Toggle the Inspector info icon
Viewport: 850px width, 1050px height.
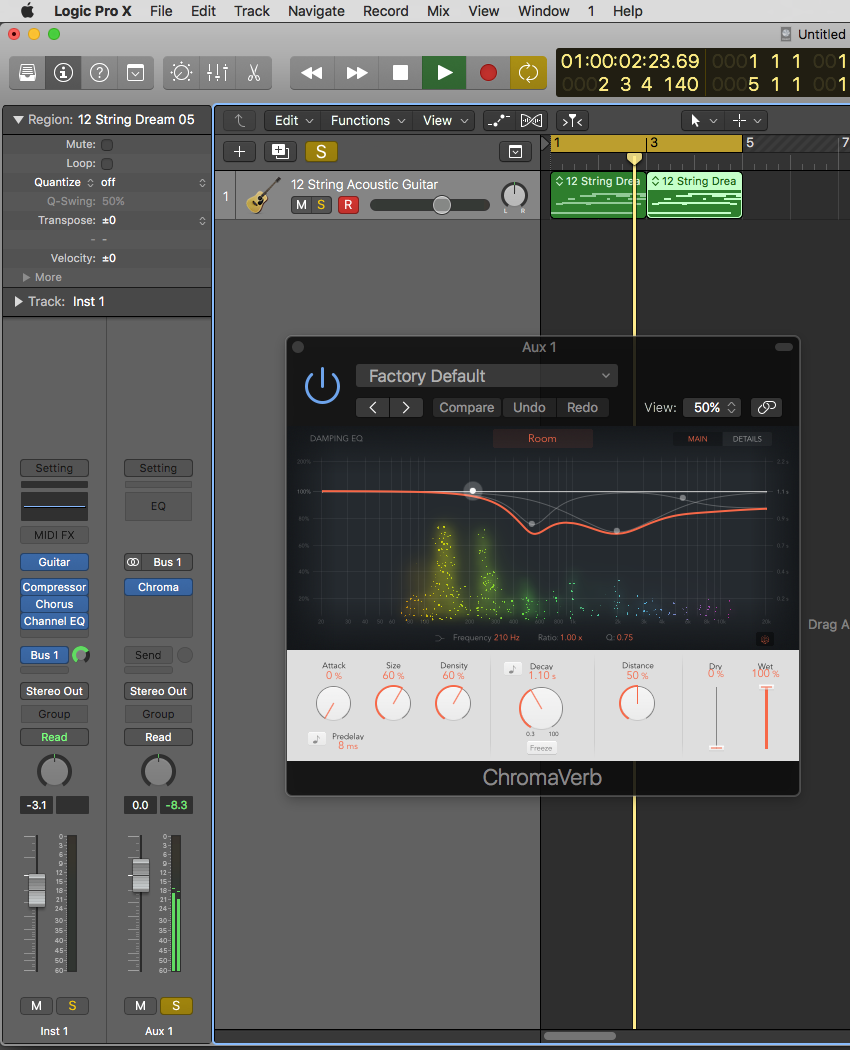point(64,72)
